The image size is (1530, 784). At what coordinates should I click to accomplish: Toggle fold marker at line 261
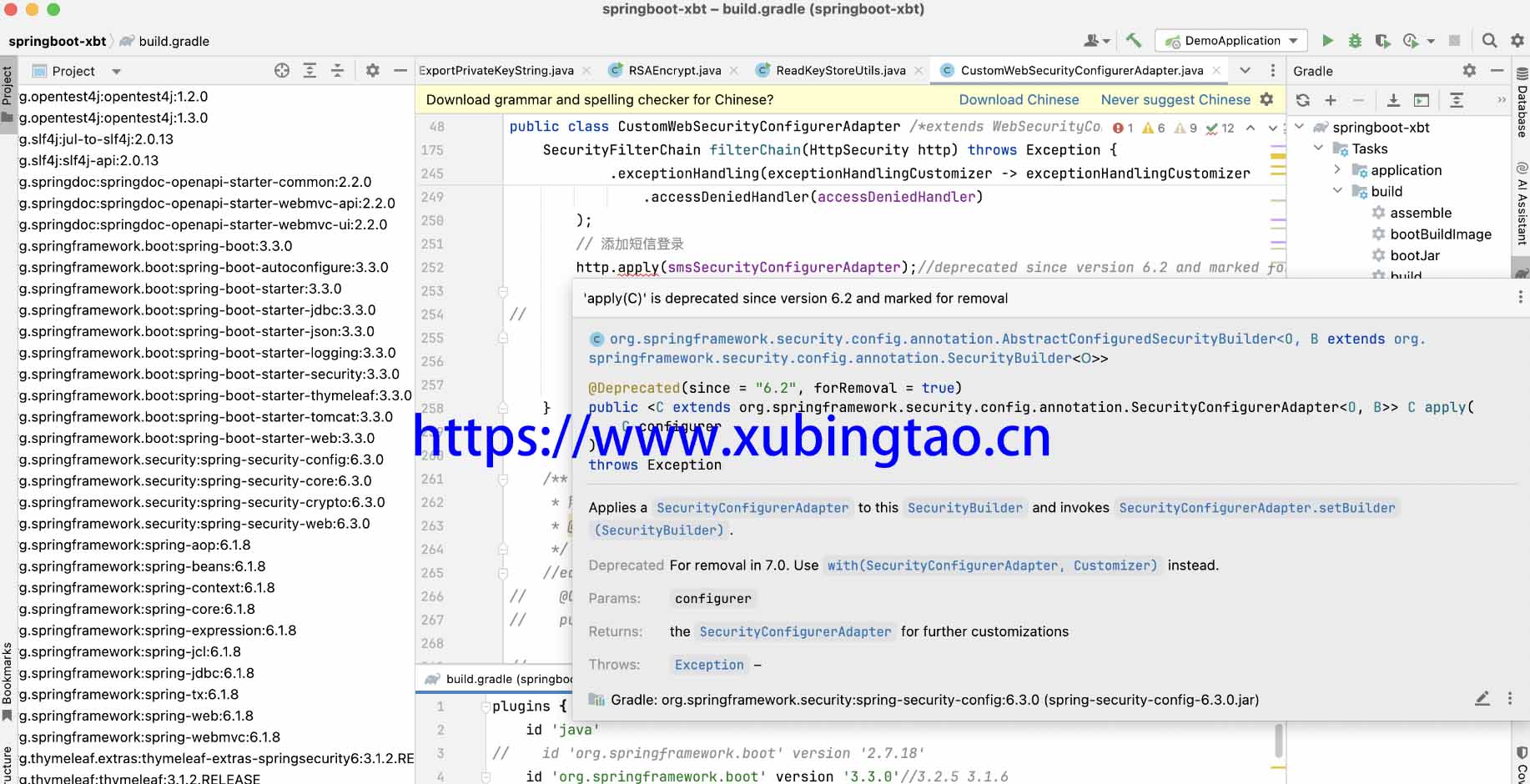(x=503, y=479)
